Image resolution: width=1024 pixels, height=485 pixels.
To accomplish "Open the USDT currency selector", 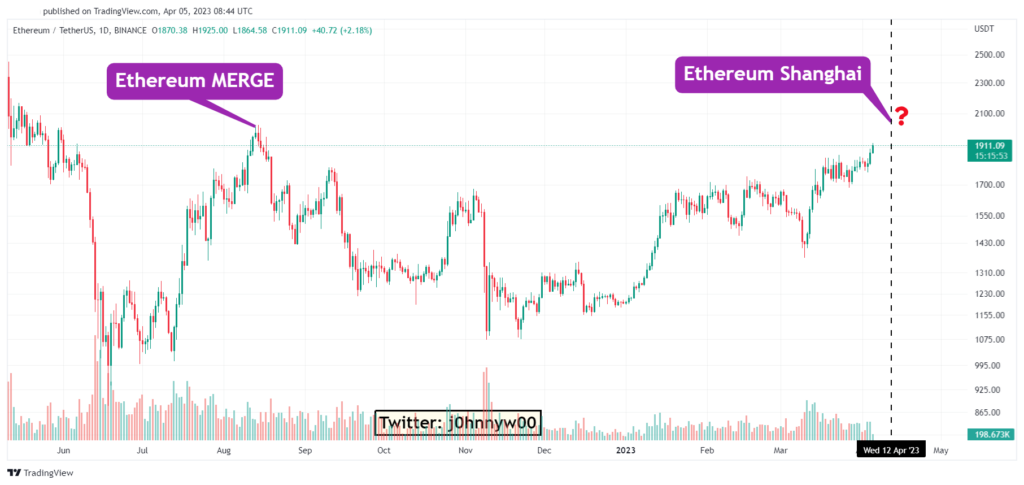I will point(983,29).
